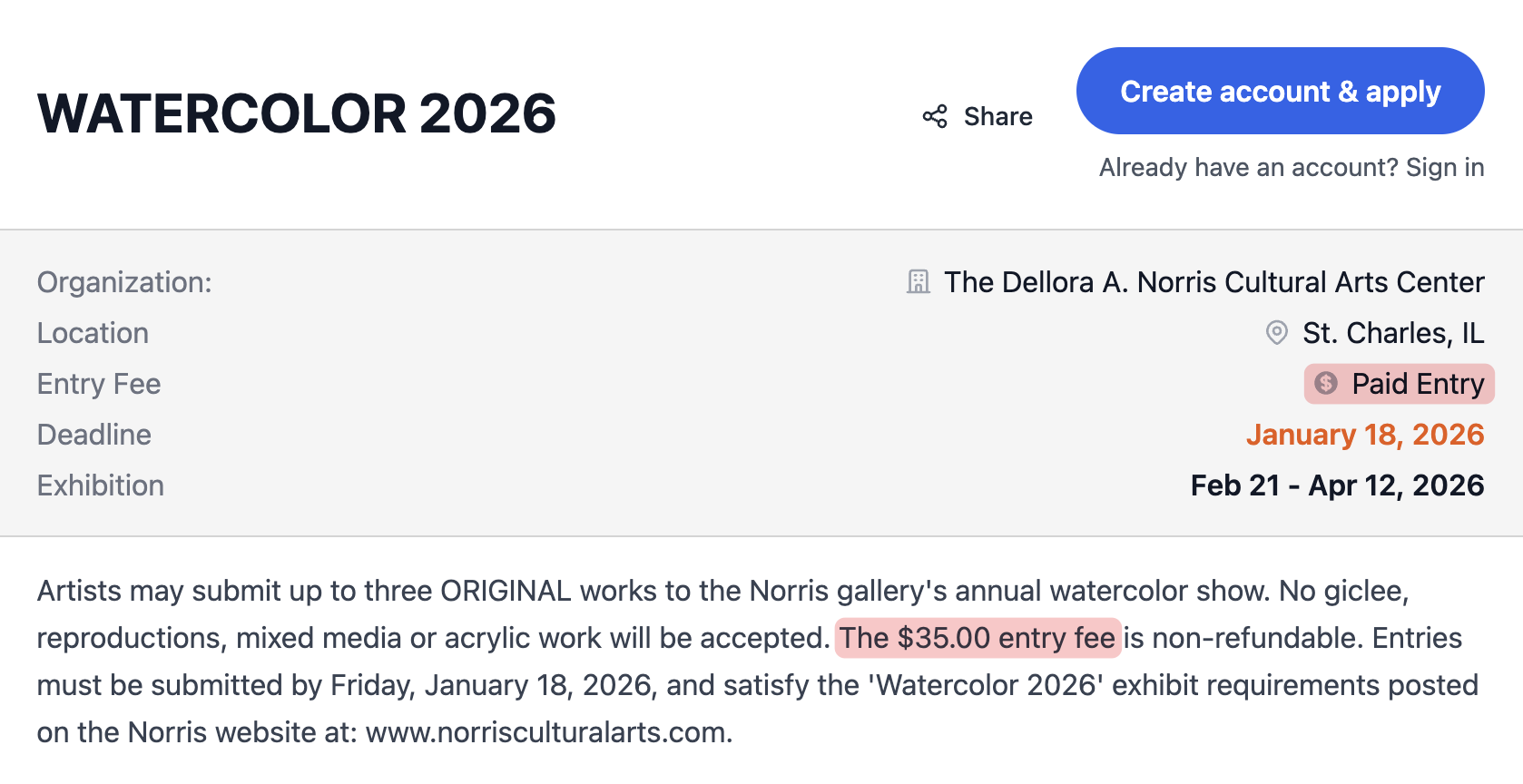Click the Deadline field label
This screenshot has height=784, width=1523.
tap(94, 435)
